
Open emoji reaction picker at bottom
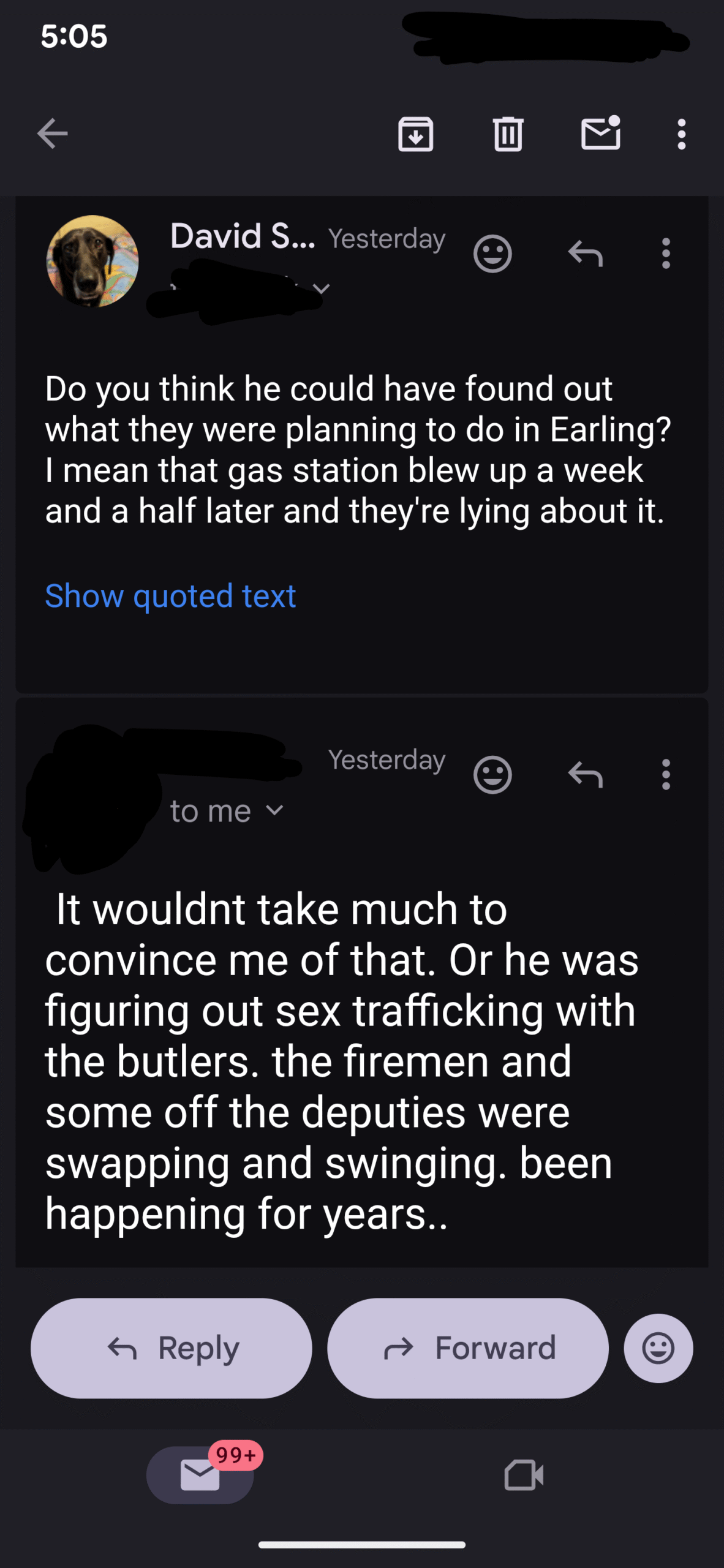pos(658,1348)
